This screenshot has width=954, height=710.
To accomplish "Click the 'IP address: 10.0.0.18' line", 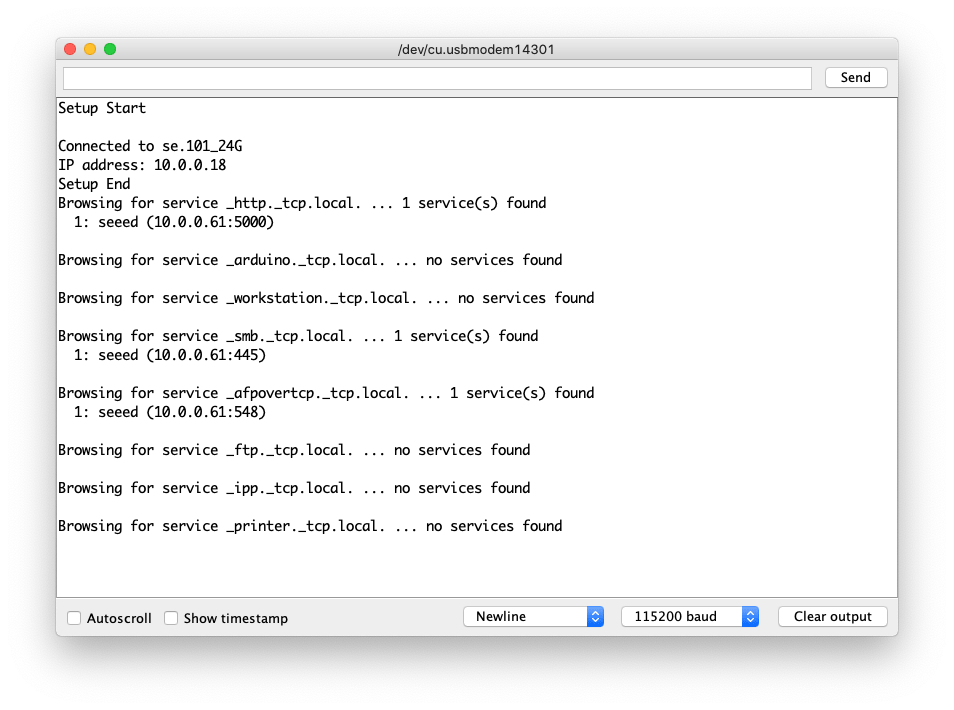I will coord(142,165).
